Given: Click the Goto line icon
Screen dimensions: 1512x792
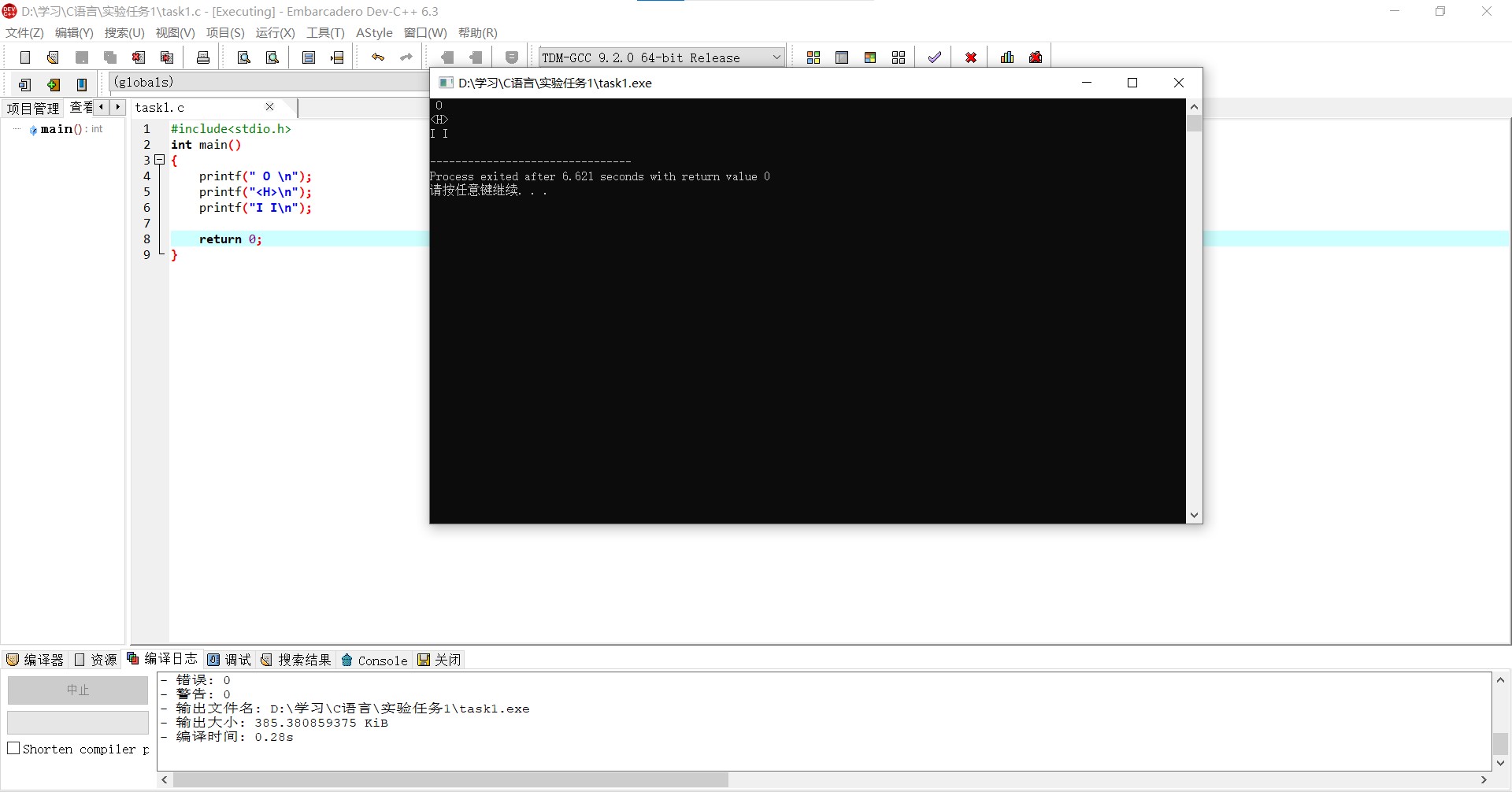Looking at the screenshot, I should tap(337, 57).
